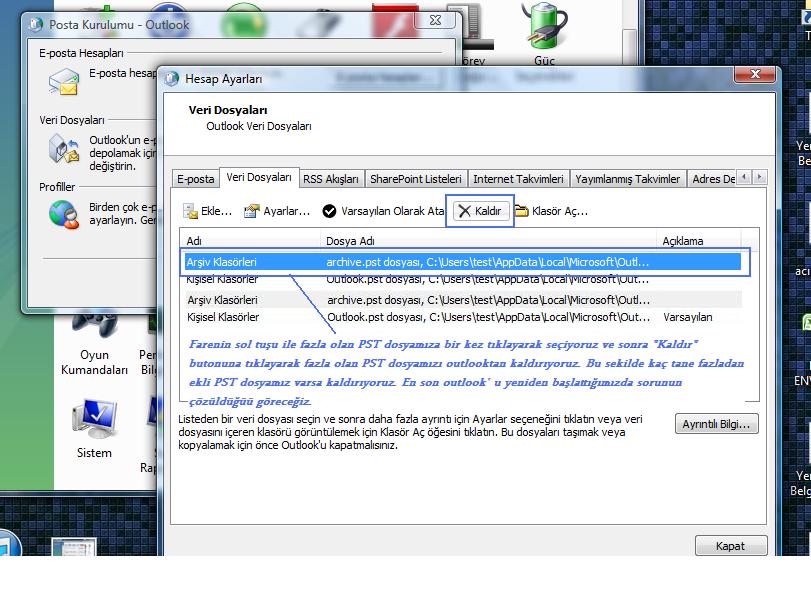Switch to the E-posta tab
Screen dimensions: 811x604
pos(196,179)
